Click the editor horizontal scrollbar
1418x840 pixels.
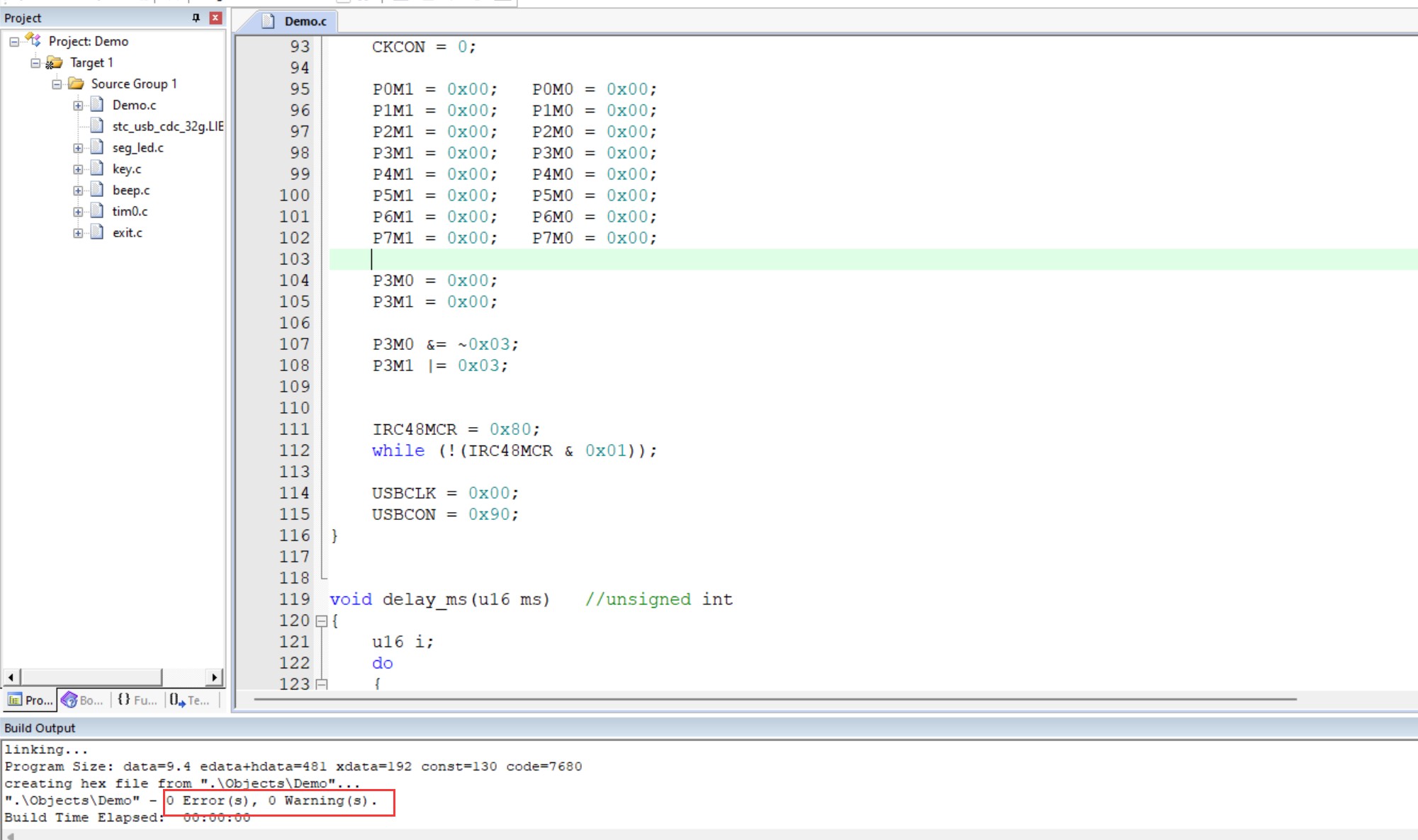point(775,700)
